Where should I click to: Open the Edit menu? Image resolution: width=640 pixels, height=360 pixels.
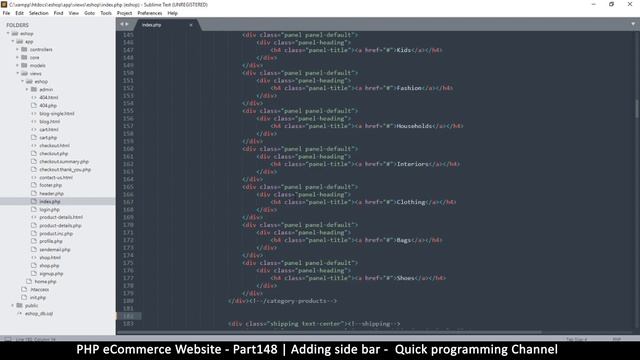point(19,13)
